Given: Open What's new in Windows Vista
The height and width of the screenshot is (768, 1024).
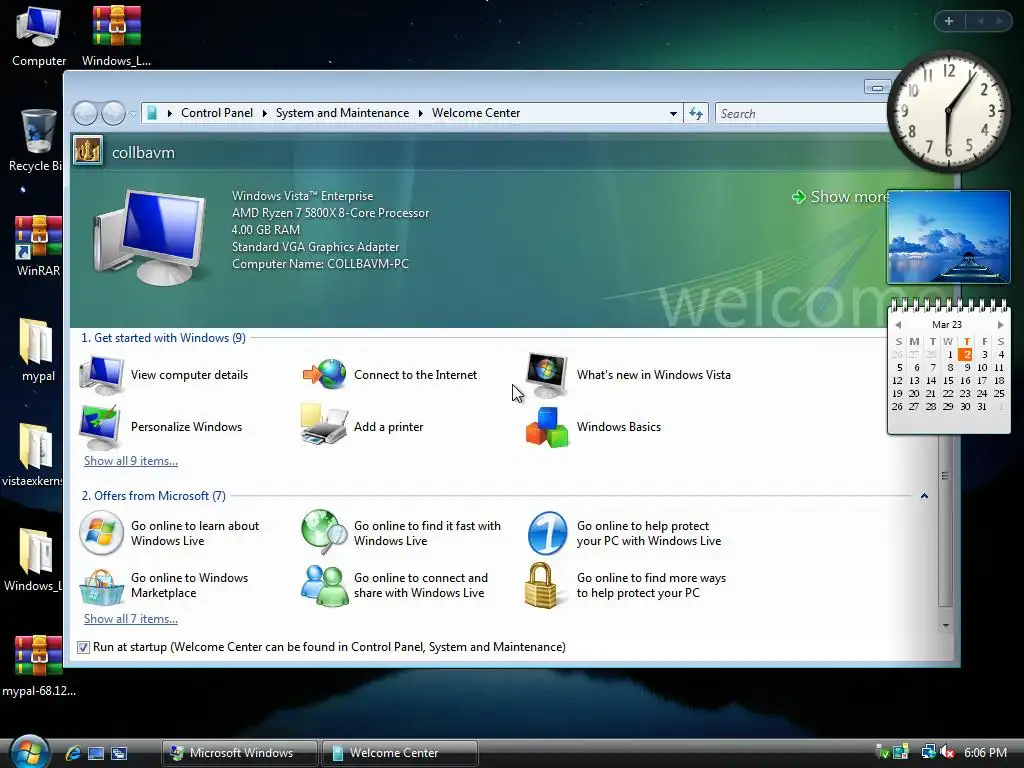Looking at the screenshot, I should [x=629, y=375].
